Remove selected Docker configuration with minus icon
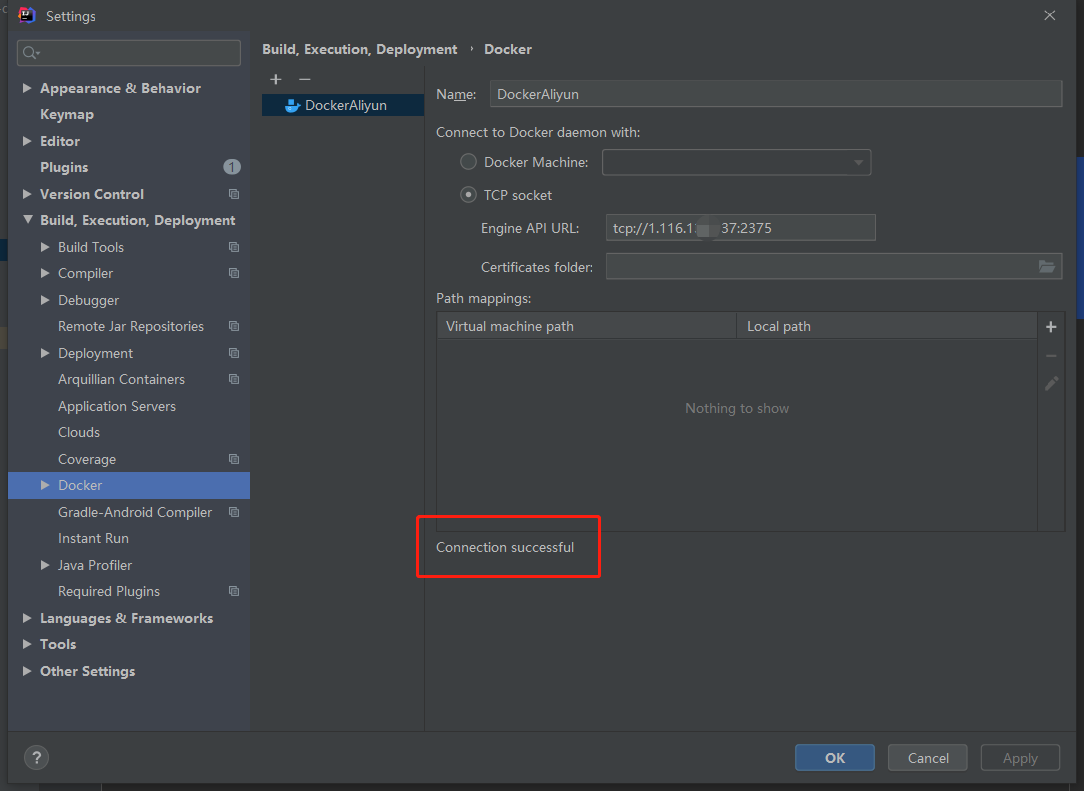This screenshot has height=791, width=1084. [304, 80]
